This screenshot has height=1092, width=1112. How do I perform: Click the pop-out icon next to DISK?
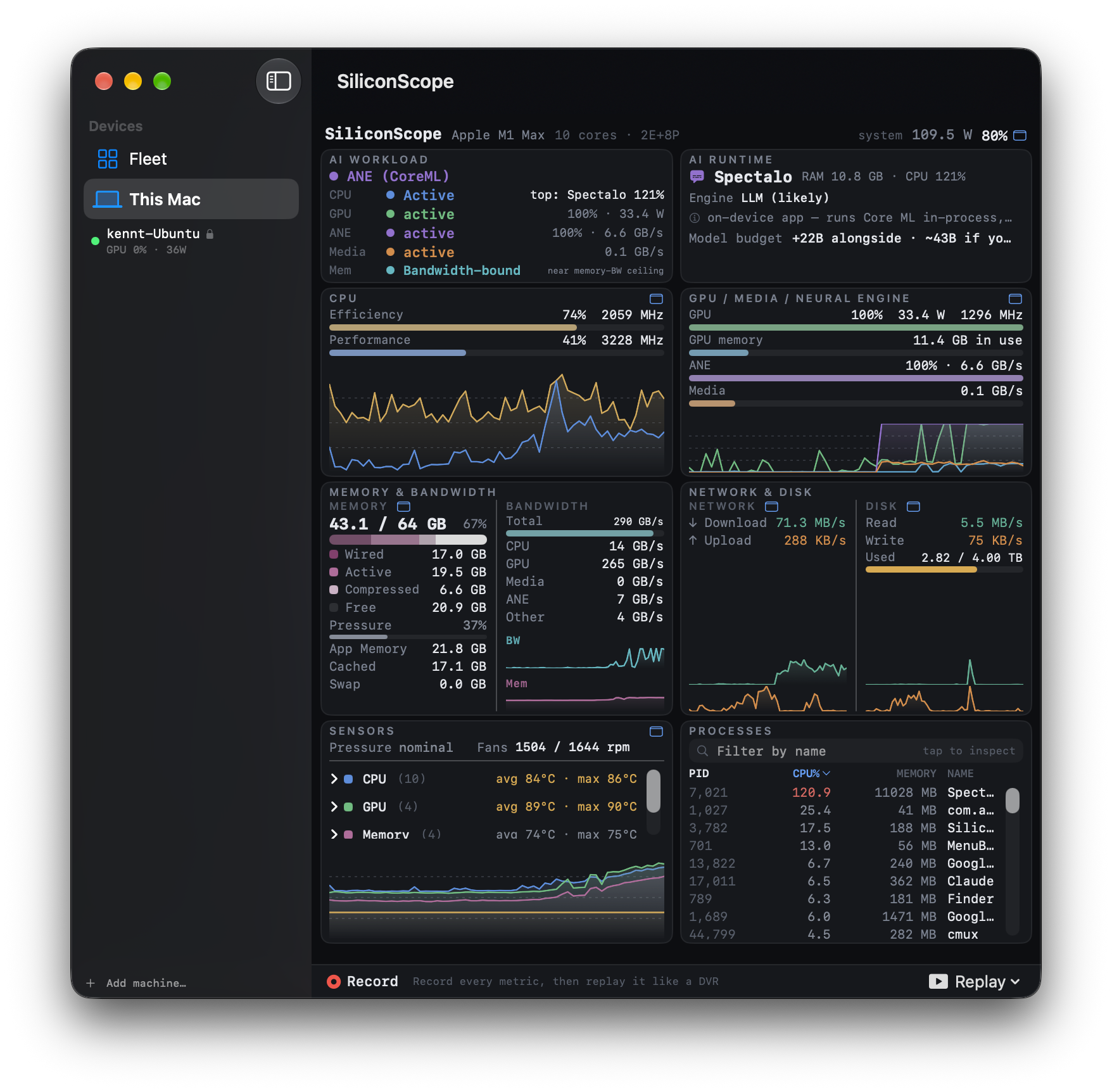913,506
